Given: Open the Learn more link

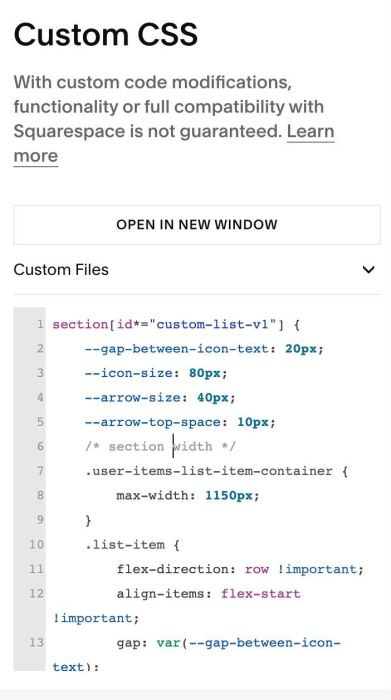Looking at the screenshot, I should (x=311, y=131).
